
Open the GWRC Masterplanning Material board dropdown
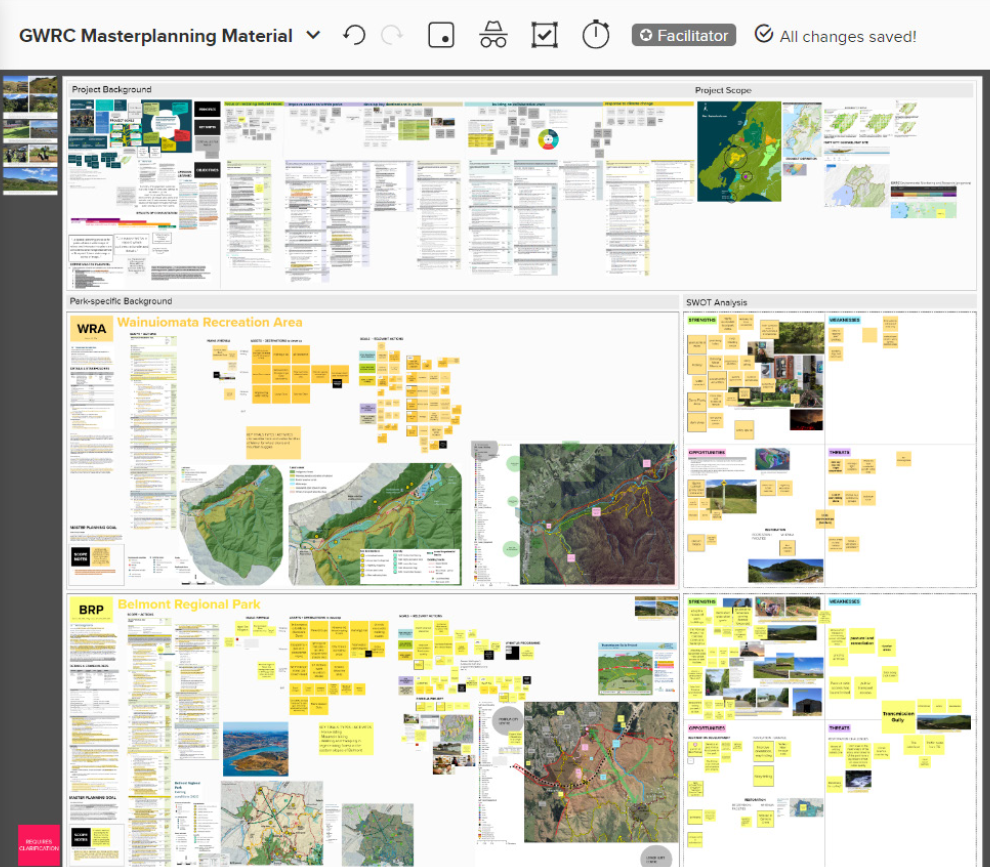click(313, 35)
